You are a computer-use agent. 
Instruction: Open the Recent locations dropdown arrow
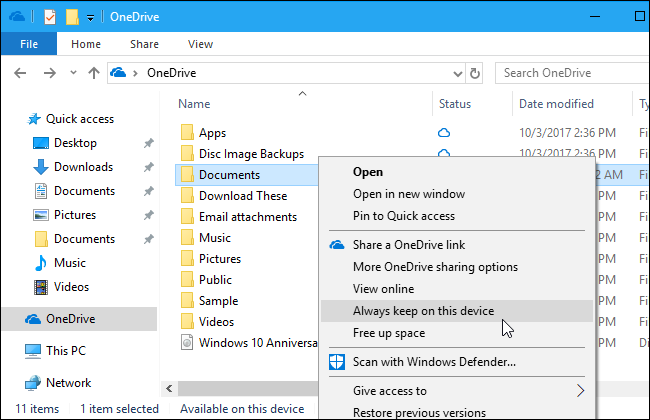73,73
